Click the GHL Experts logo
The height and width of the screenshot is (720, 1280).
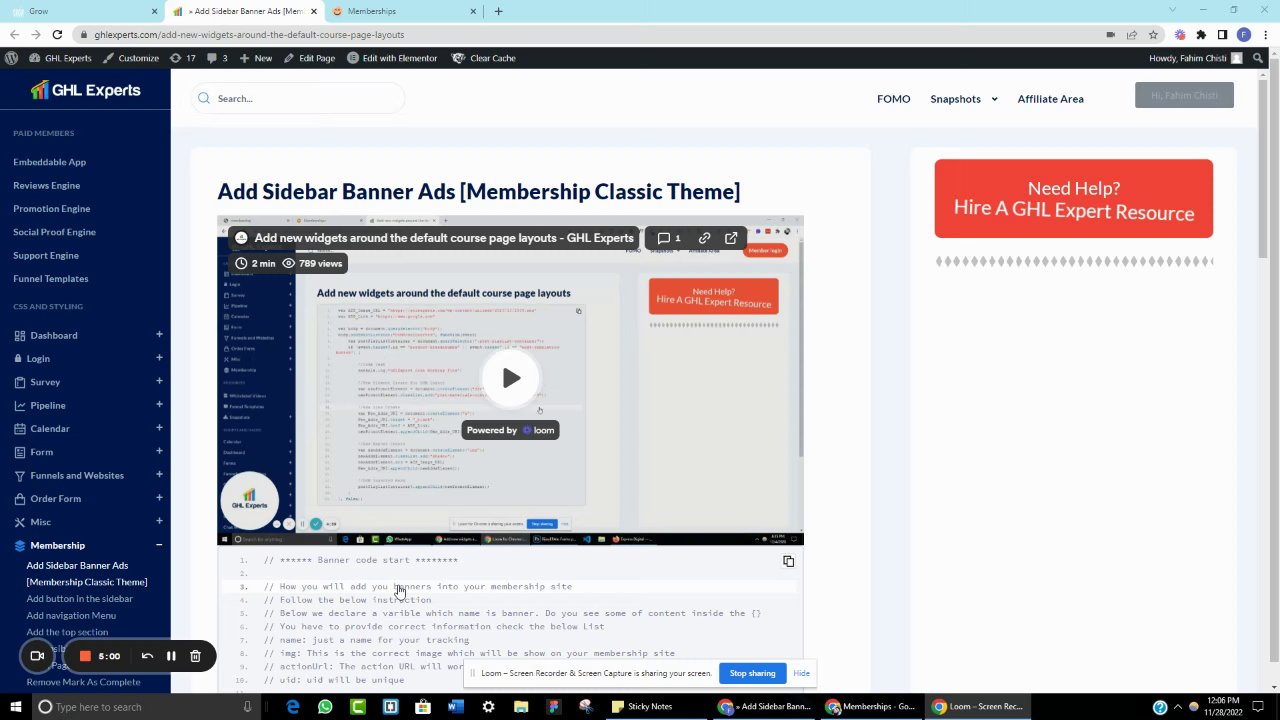(x=85, y=90)
